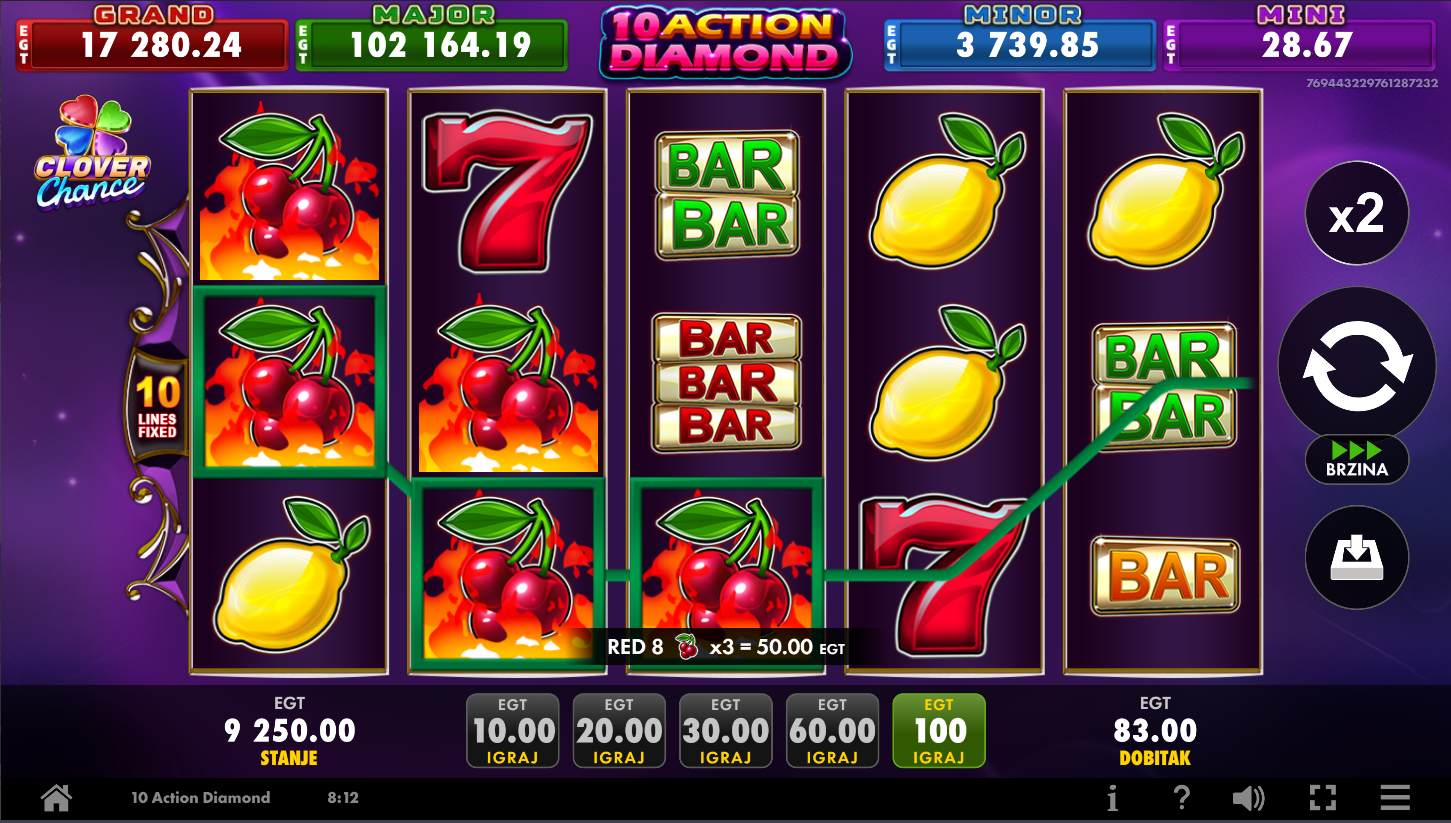
Task: Click the 10 Lines Fixed badge
Action: [x=157, y=405]
